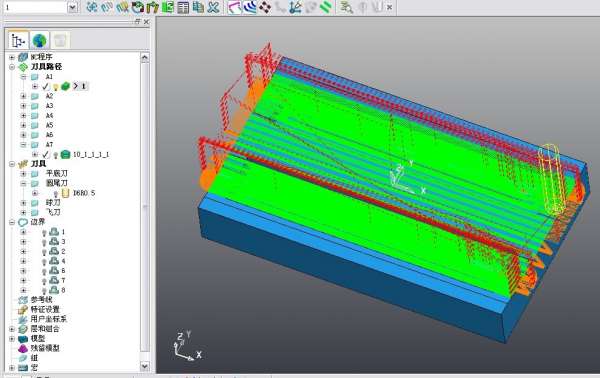This screenshot has height=378, width=600.
Task: Click the toolbar icon with a magnifying glass
Action: pos(347,7)
